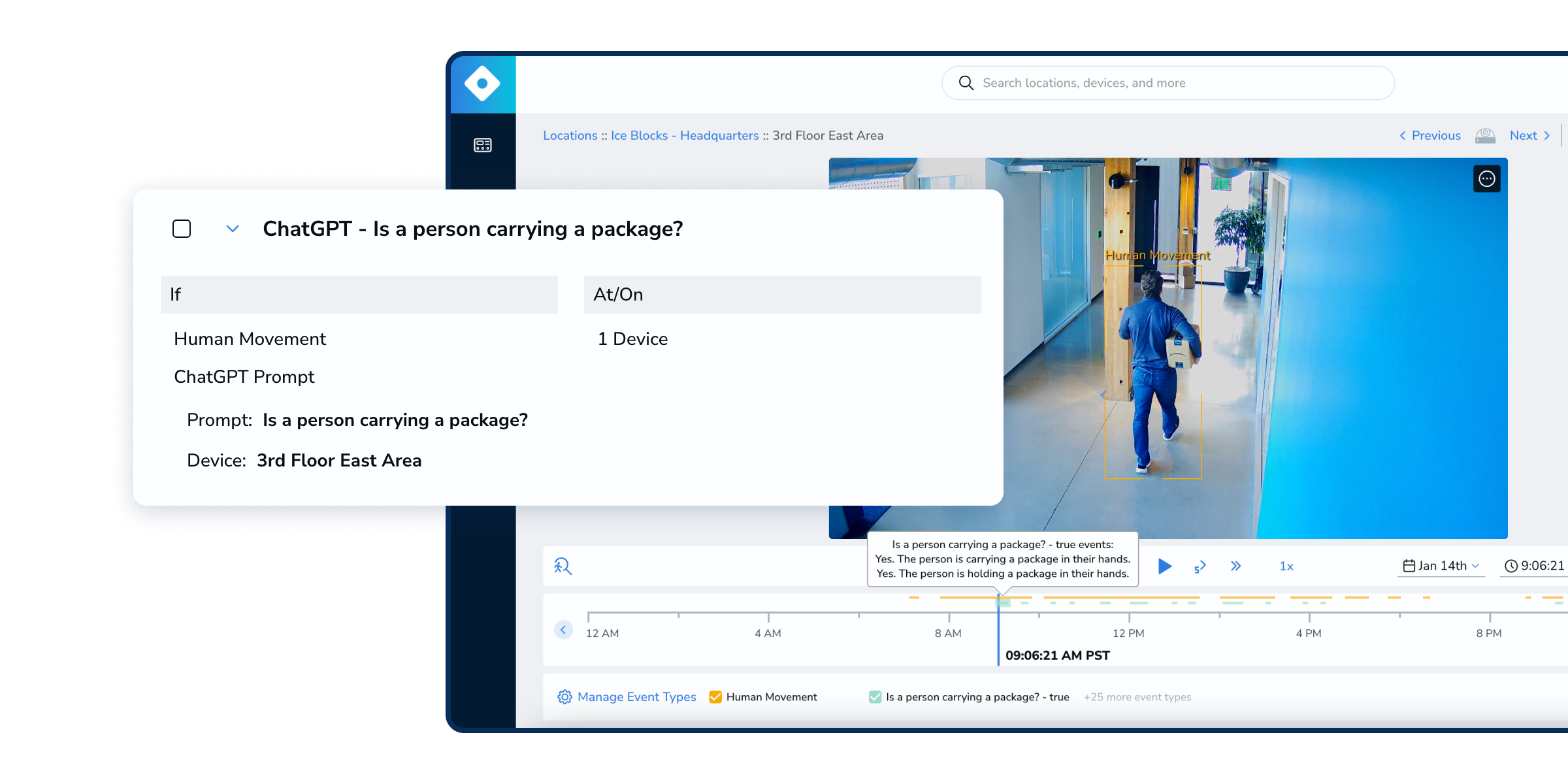Viewport: 1568px width, 784px height.
Task: Change the 1x playback speed
Action: point(1286,566)
